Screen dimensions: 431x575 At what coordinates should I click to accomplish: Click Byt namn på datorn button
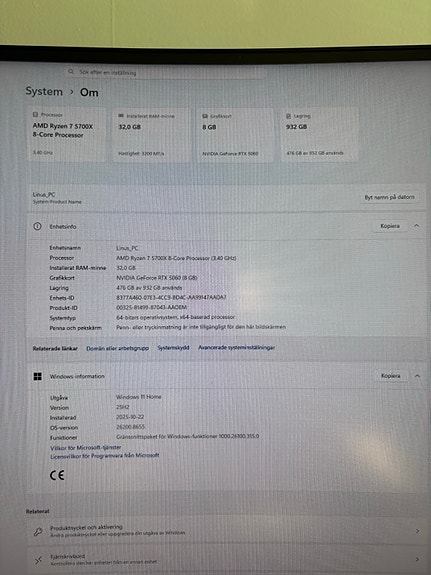390,197
